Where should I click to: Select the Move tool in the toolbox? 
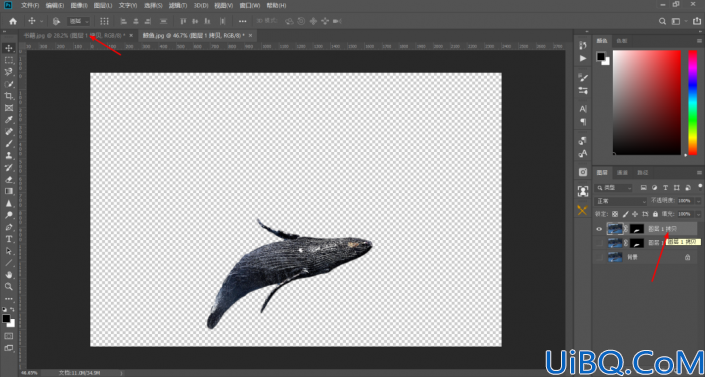(9, 48)
